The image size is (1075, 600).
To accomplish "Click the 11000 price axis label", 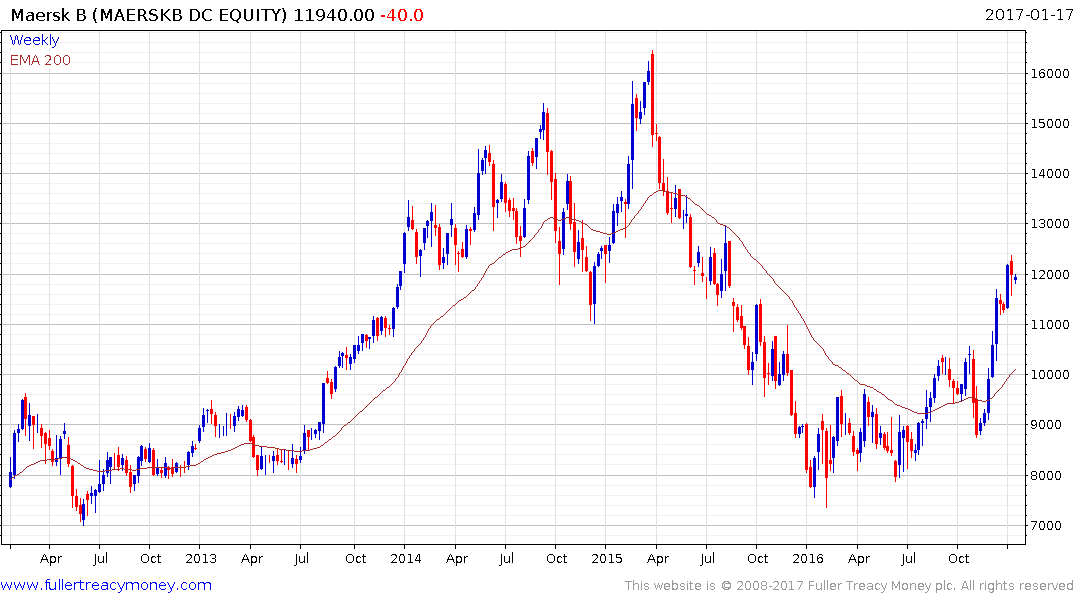I will point(1050,324).
